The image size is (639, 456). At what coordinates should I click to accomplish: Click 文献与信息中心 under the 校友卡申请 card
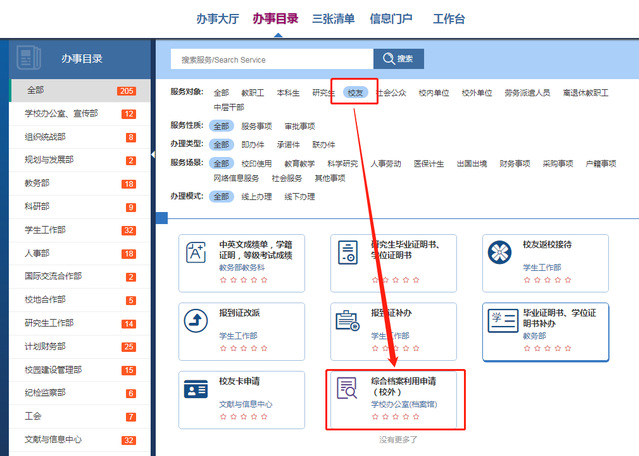click(x=246, y=404)
